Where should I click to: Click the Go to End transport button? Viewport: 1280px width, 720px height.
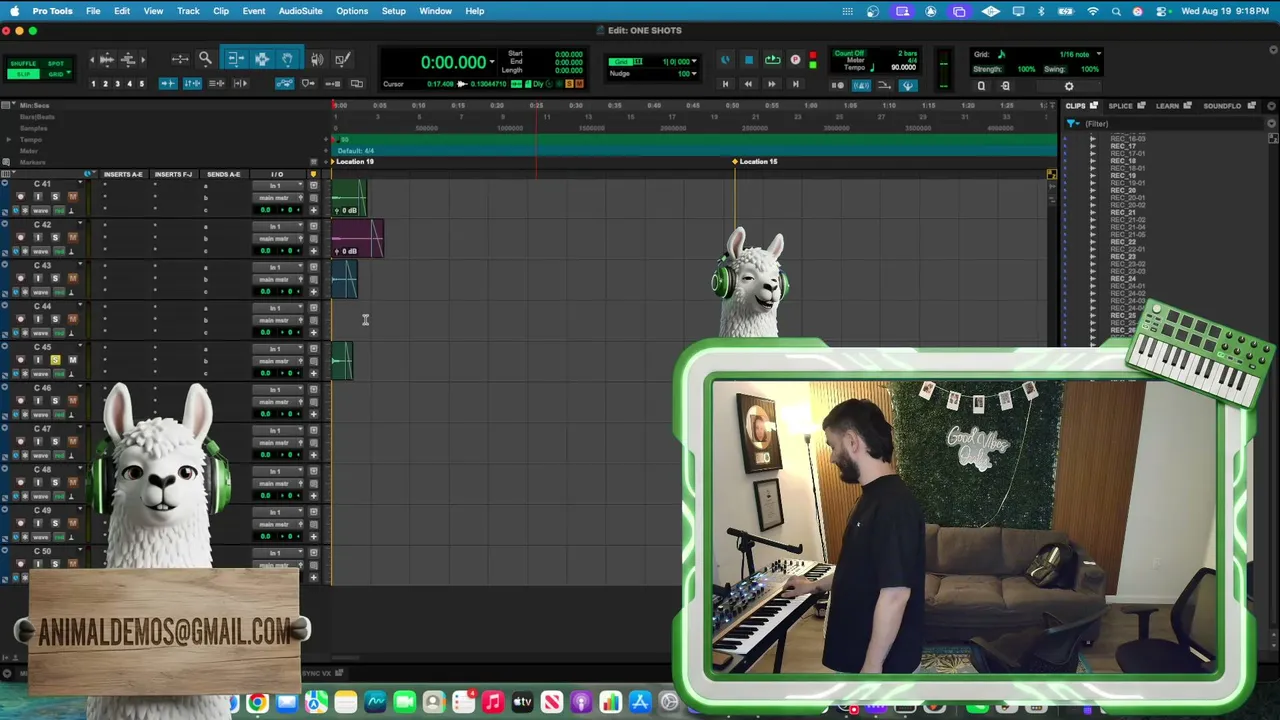pyautogui.click(x=795, y=84)
